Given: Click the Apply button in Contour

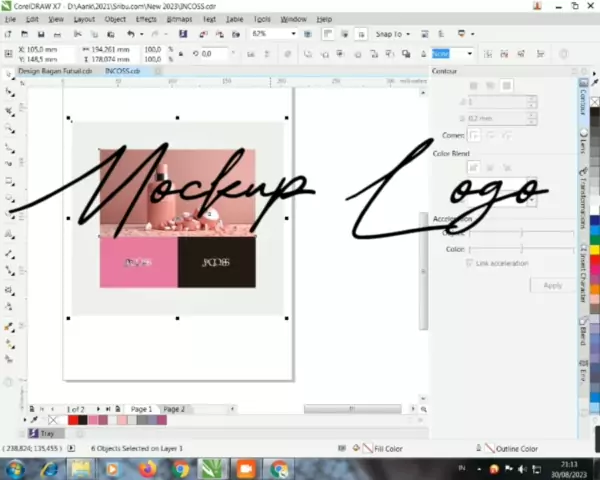Looking at the screenshot, I should tap(552, 285).
